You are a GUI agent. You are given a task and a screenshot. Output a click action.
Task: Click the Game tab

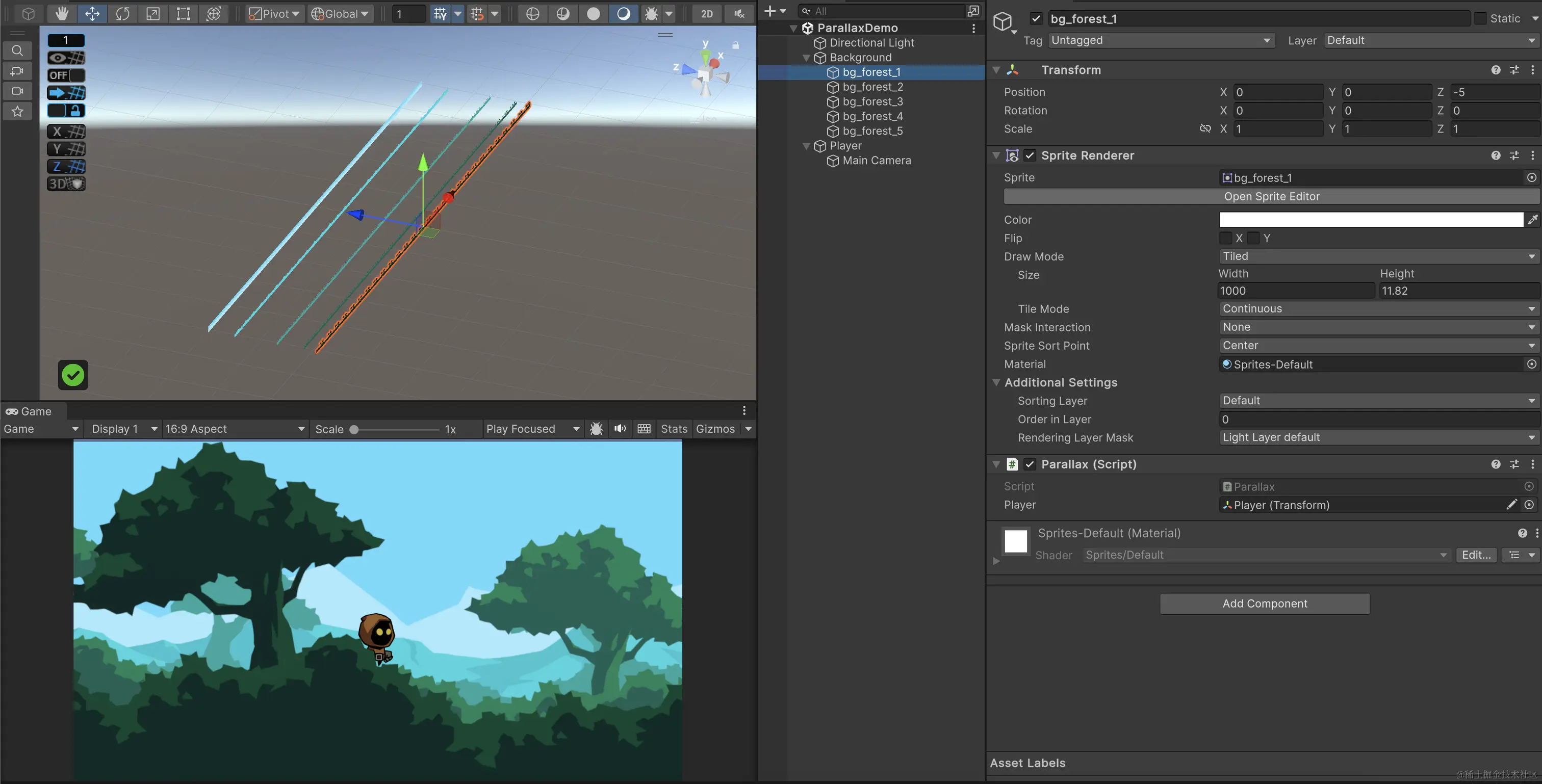(x=29, y=411)
